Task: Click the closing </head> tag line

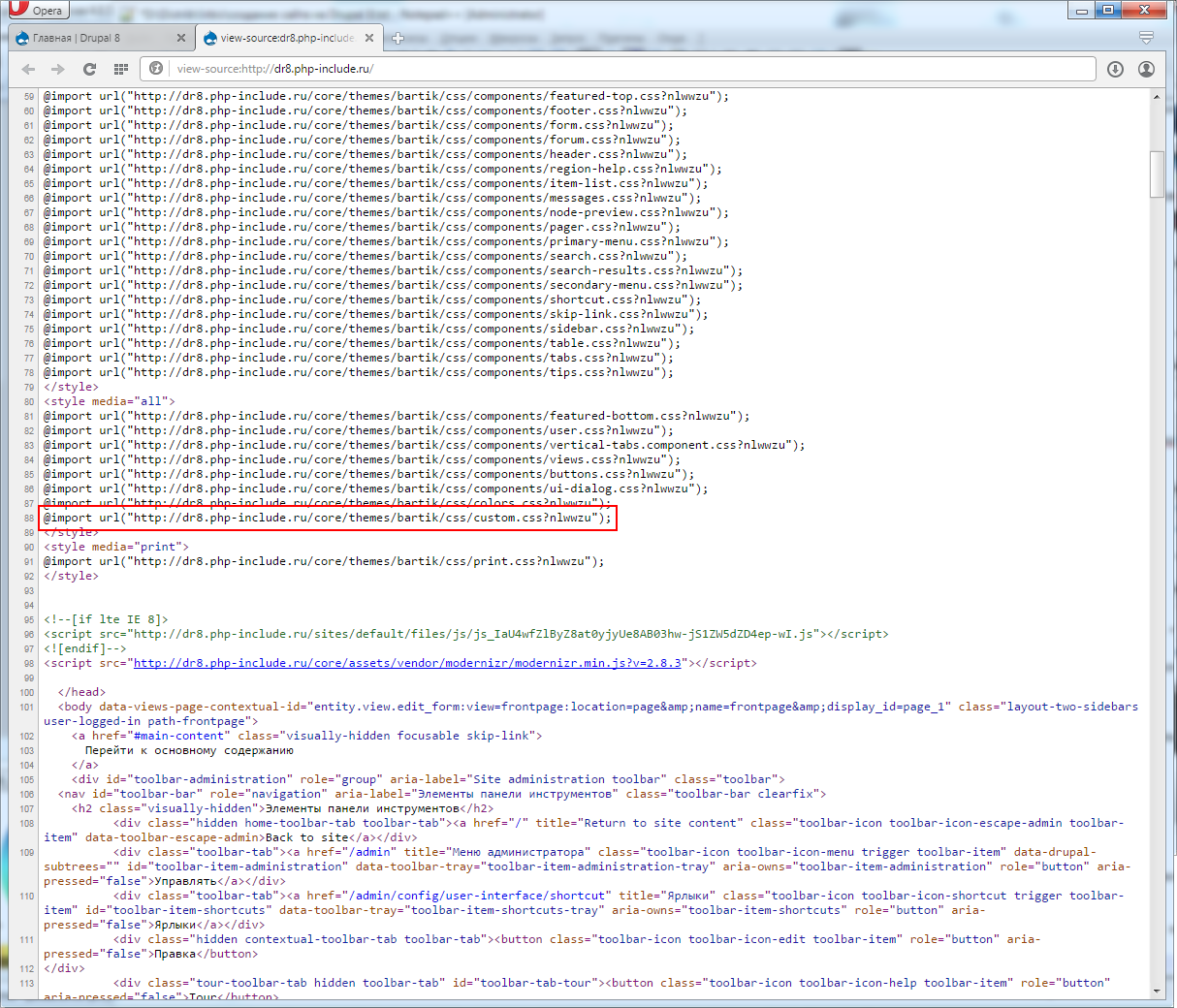Action: click(x=81, y=692)
